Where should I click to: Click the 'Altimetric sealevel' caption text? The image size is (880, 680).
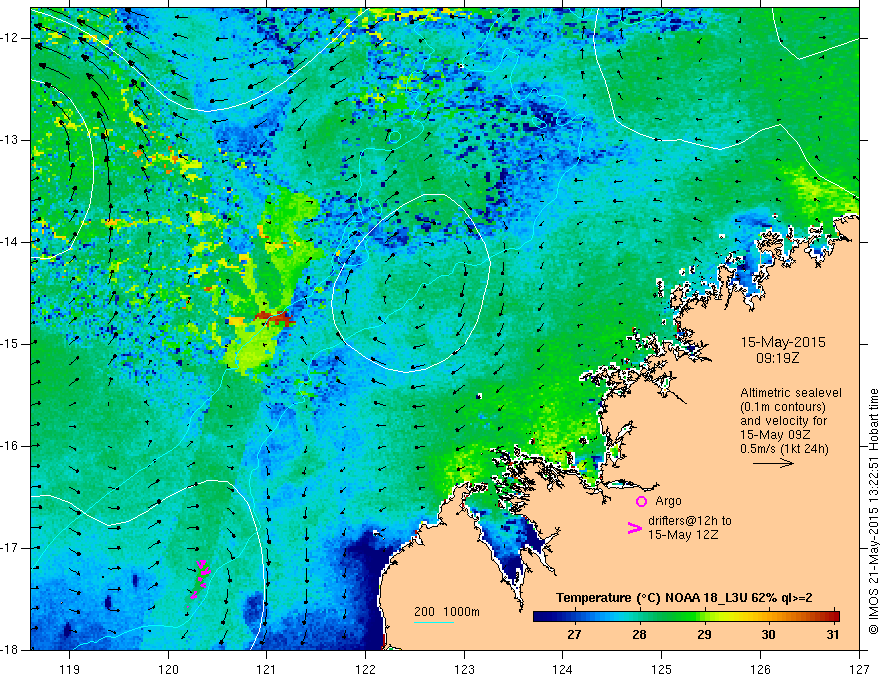(x=791, y=393)
